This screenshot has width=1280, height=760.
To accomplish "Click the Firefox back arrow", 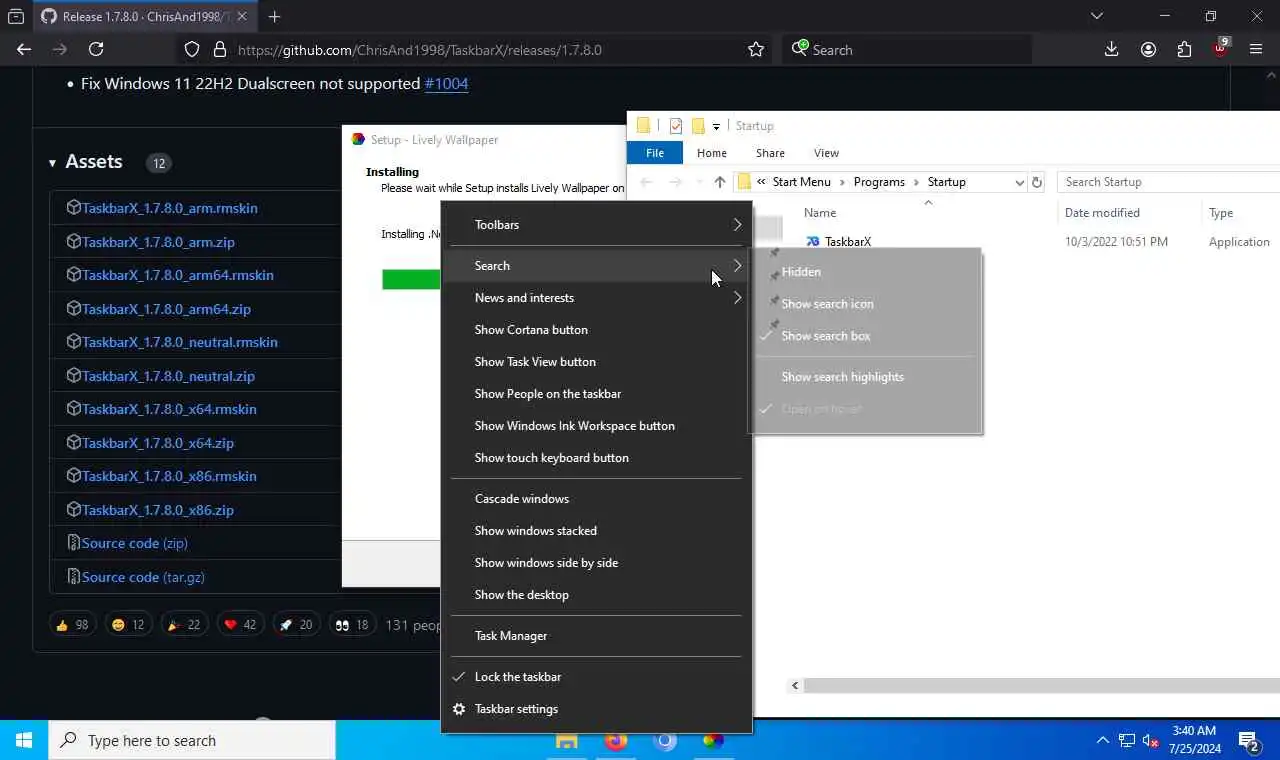I will (x=24, y=49).
